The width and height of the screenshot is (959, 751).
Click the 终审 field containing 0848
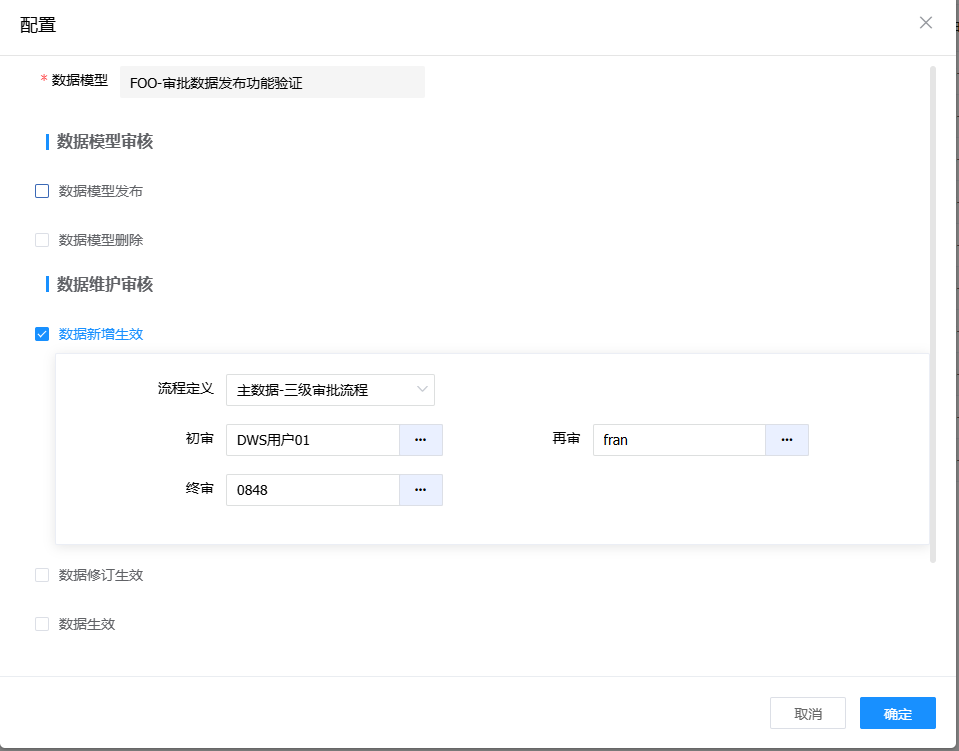click(313, 490)
